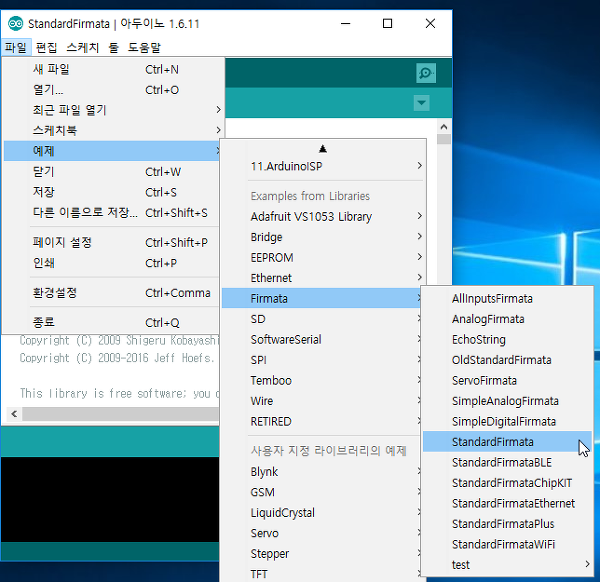This screenshot has width=600, height=582.
Task: Expand the test submenu arrow
Action: tap(587, 564)
